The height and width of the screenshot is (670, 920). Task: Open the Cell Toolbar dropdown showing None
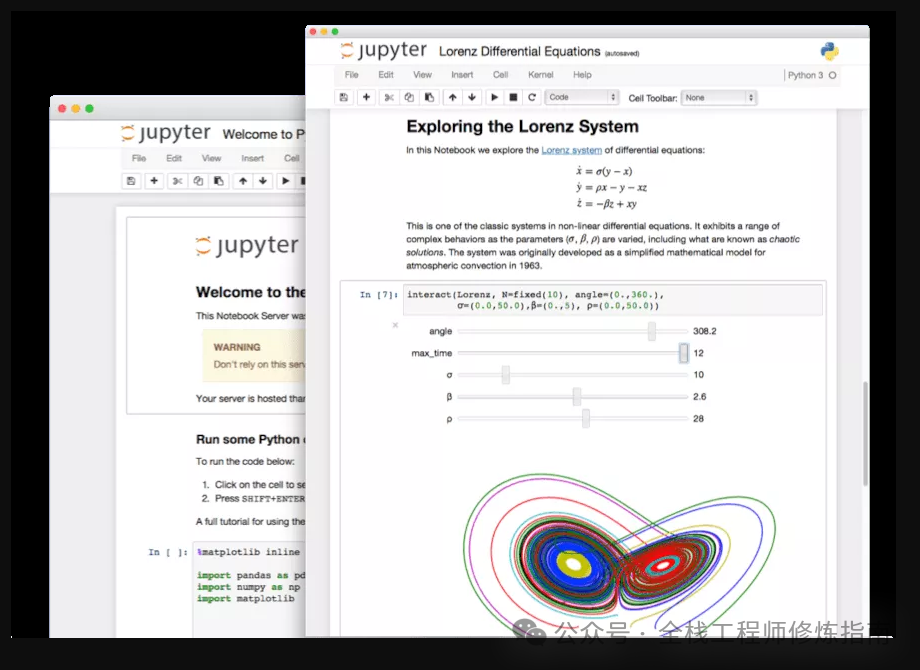click(x=719, y=97)
